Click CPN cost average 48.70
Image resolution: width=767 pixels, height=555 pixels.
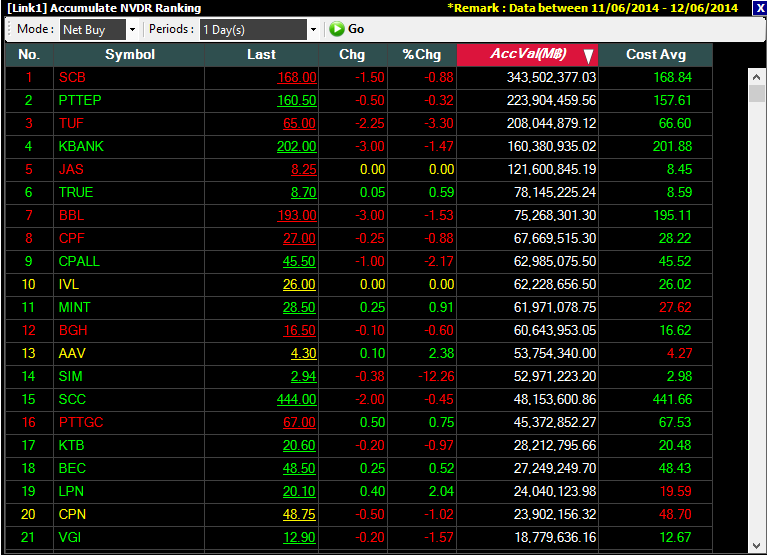[x=675, y=514]
